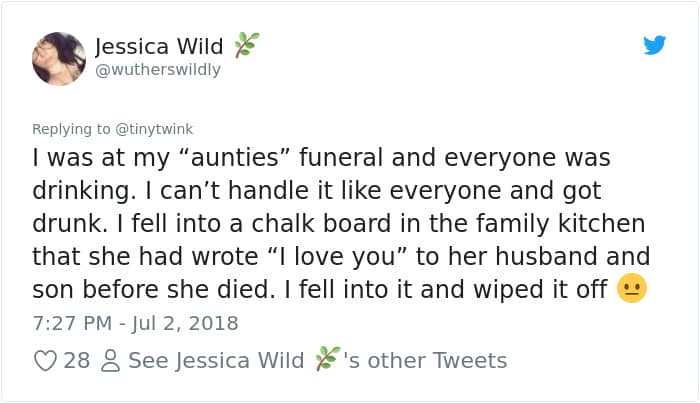700x403 pixels.
Task: Click the 7:27 PM - Jul 2, 2018 timestamp
Action: pos(136,323)
